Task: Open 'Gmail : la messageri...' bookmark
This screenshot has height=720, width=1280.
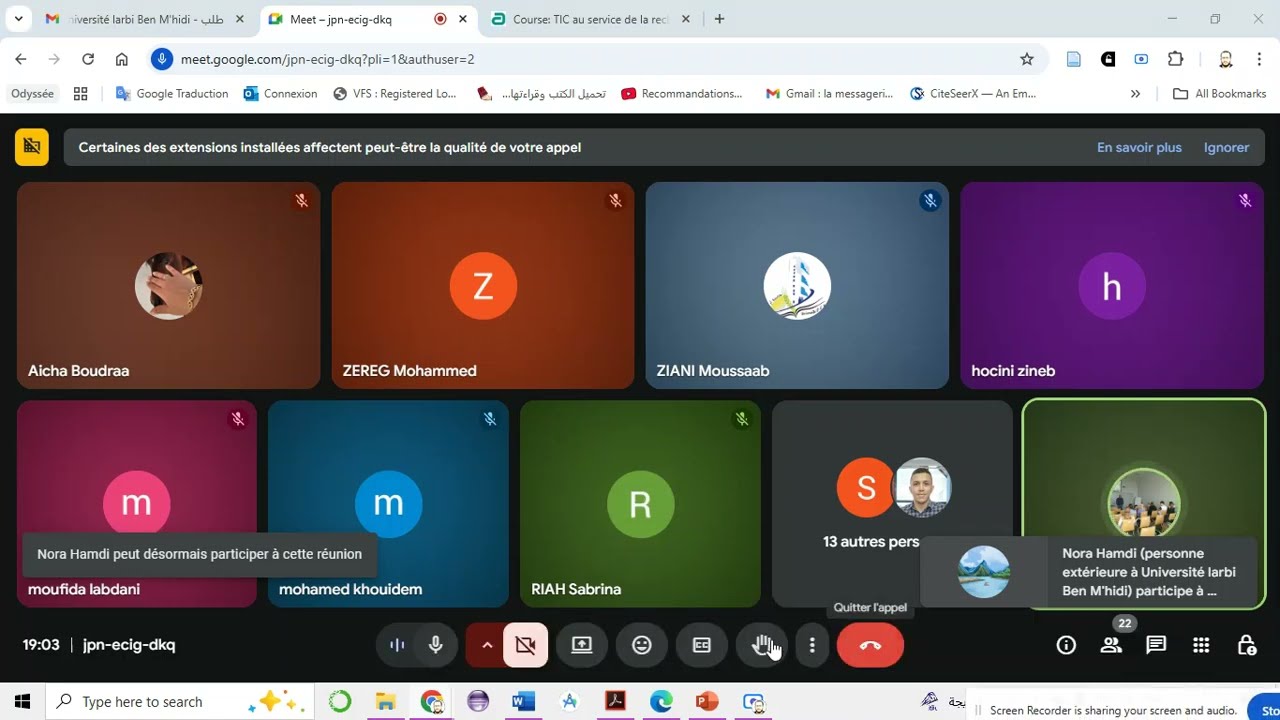Action: pos(829,93)
